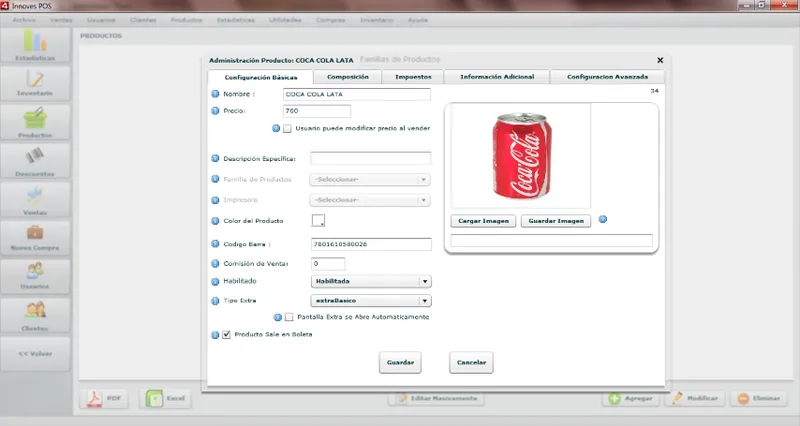
Task: Open the Color del Producto swatch
Action: (318, 220)
